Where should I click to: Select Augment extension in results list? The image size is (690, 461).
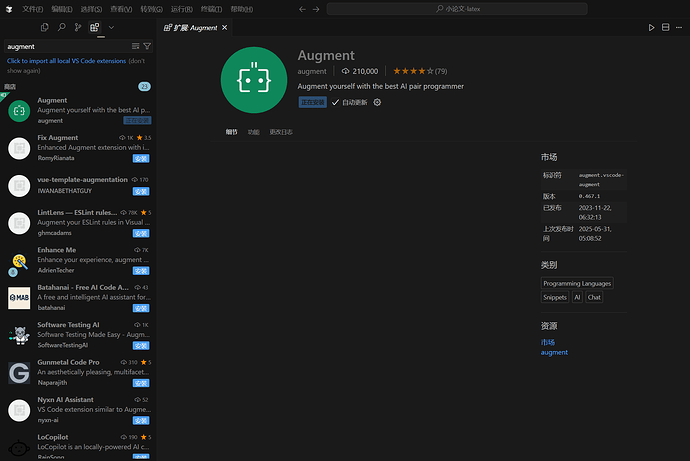coord(78,110)
